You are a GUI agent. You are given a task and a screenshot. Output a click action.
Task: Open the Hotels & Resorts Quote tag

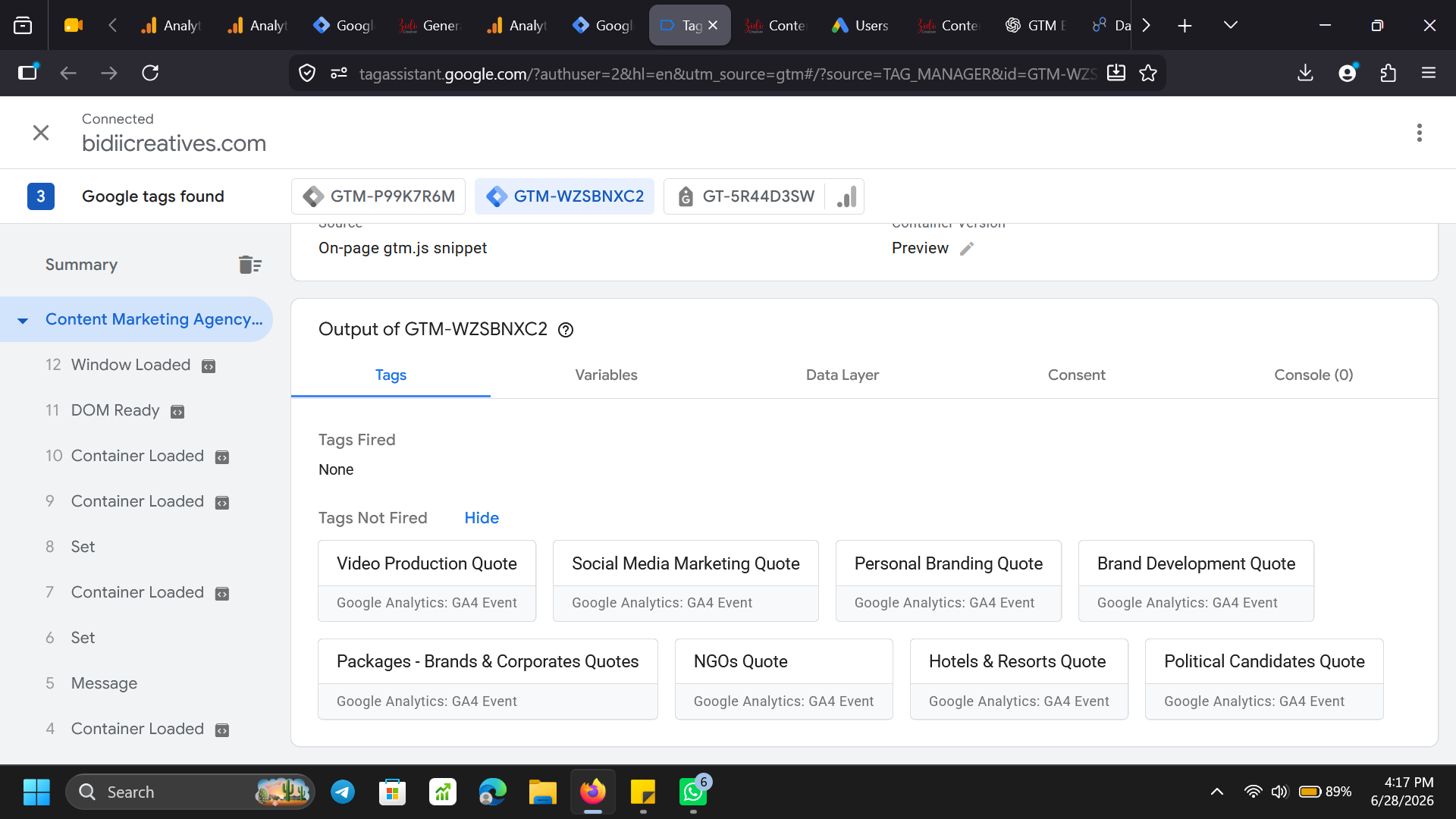point(1018,679)
